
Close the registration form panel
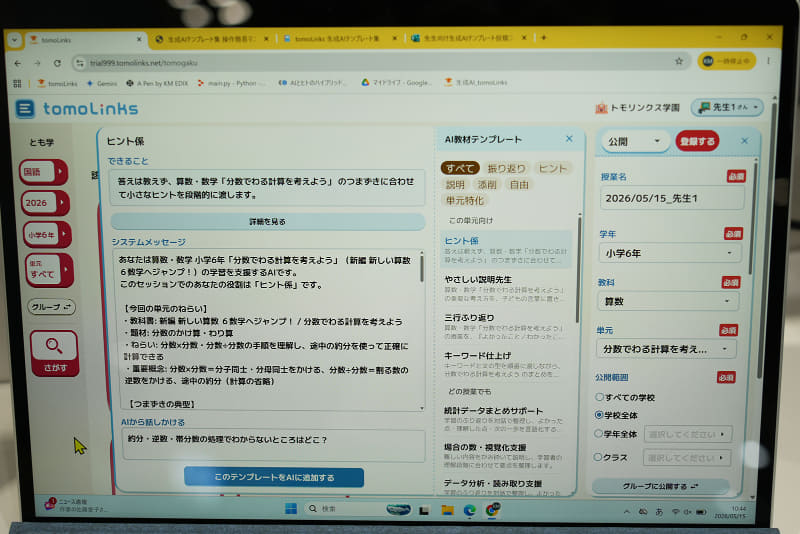point(744,141)
